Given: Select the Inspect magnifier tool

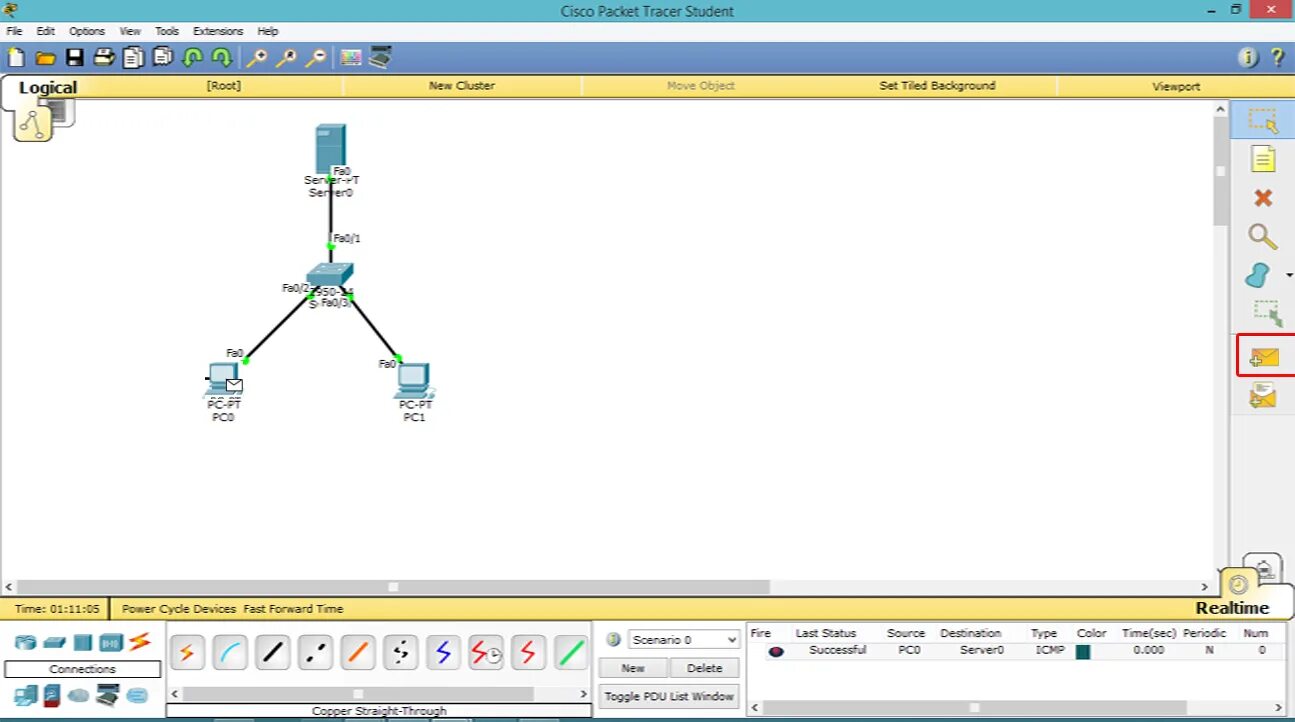Looking at the screenshot, I should click(1263, 237).
